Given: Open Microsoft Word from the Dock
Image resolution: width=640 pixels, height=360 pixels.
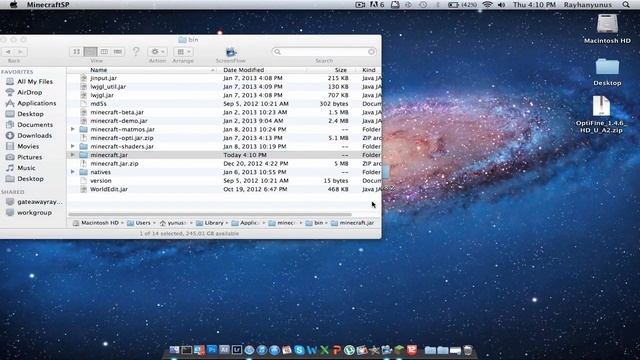Looking at the screenshot, I should click(312, 350).
